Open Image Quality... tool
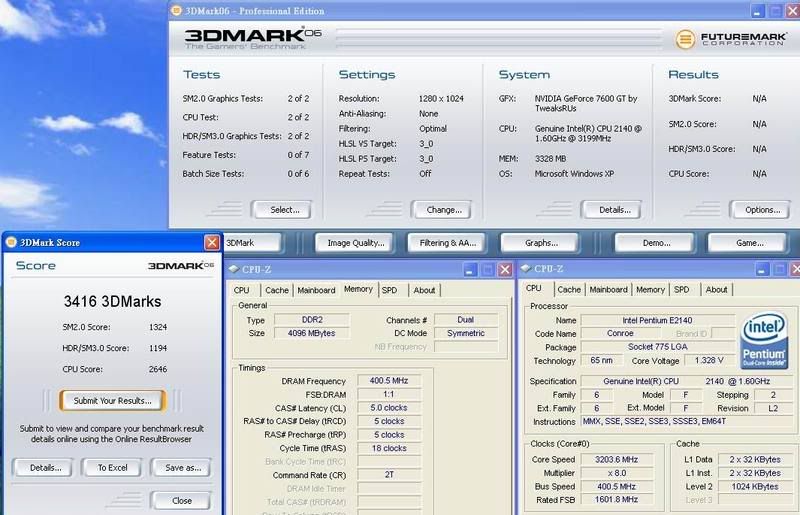Viewport: 800px width, 515px height. click(354, 243)
